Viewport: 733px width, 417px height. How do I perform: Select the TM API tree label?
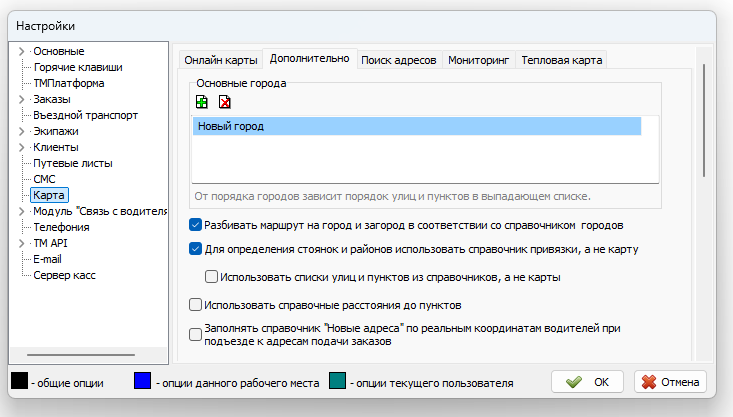point(50,243)
